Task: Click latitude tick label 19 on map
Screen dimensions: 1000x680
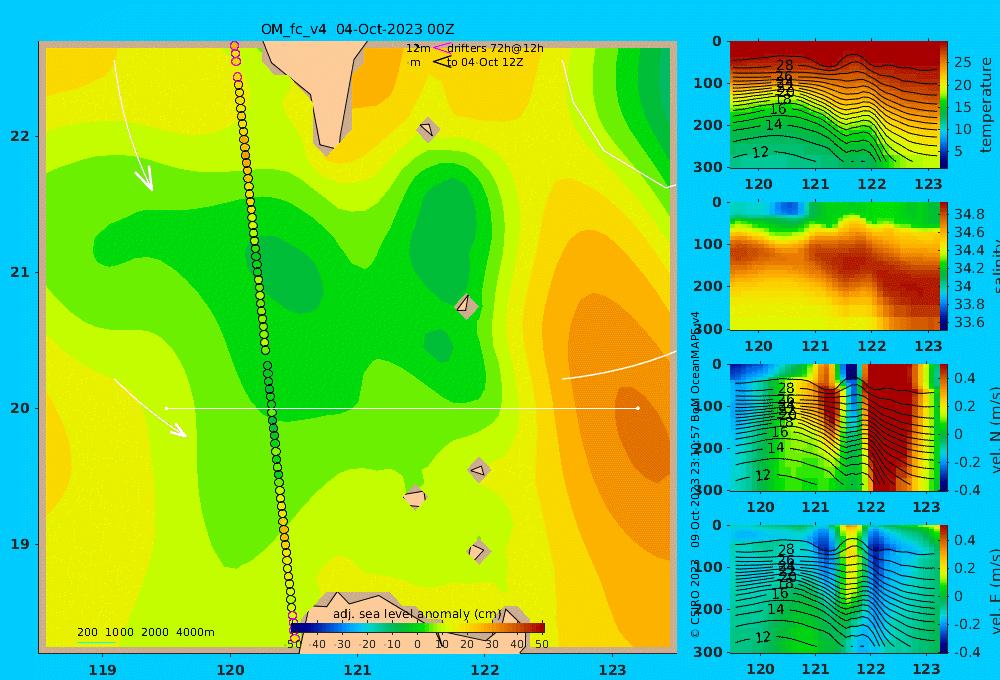Action: (20, 544)
